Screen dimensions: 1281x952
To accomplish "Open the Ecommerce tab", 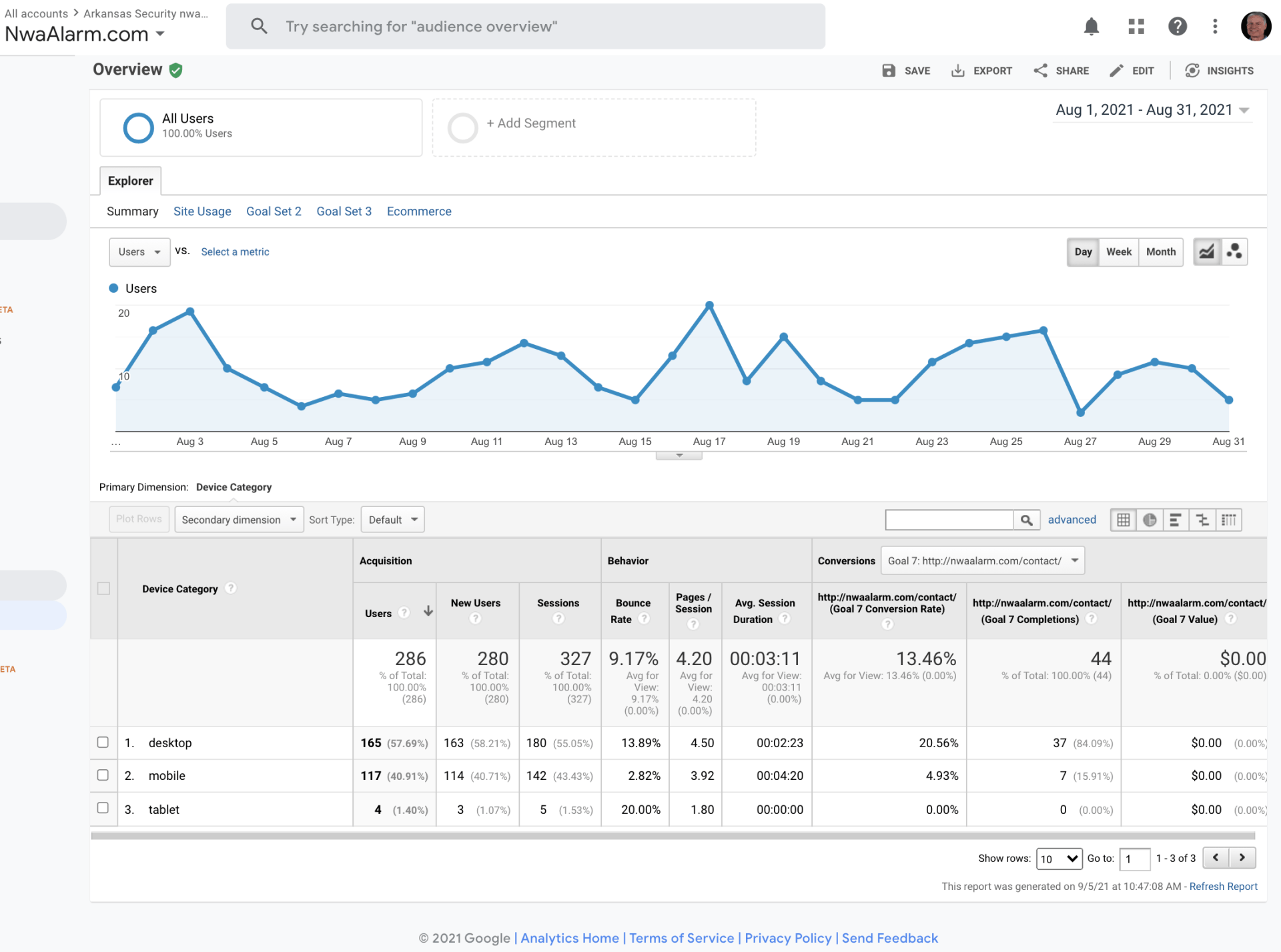I will point(419,211).
